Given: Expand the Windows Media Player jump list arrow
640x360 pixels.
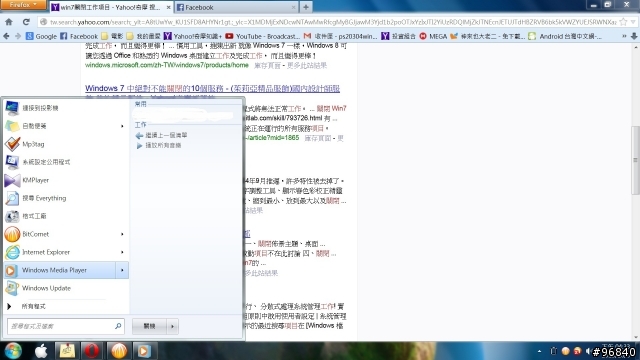Looking at the screenshot, I should tap(122, 270).
